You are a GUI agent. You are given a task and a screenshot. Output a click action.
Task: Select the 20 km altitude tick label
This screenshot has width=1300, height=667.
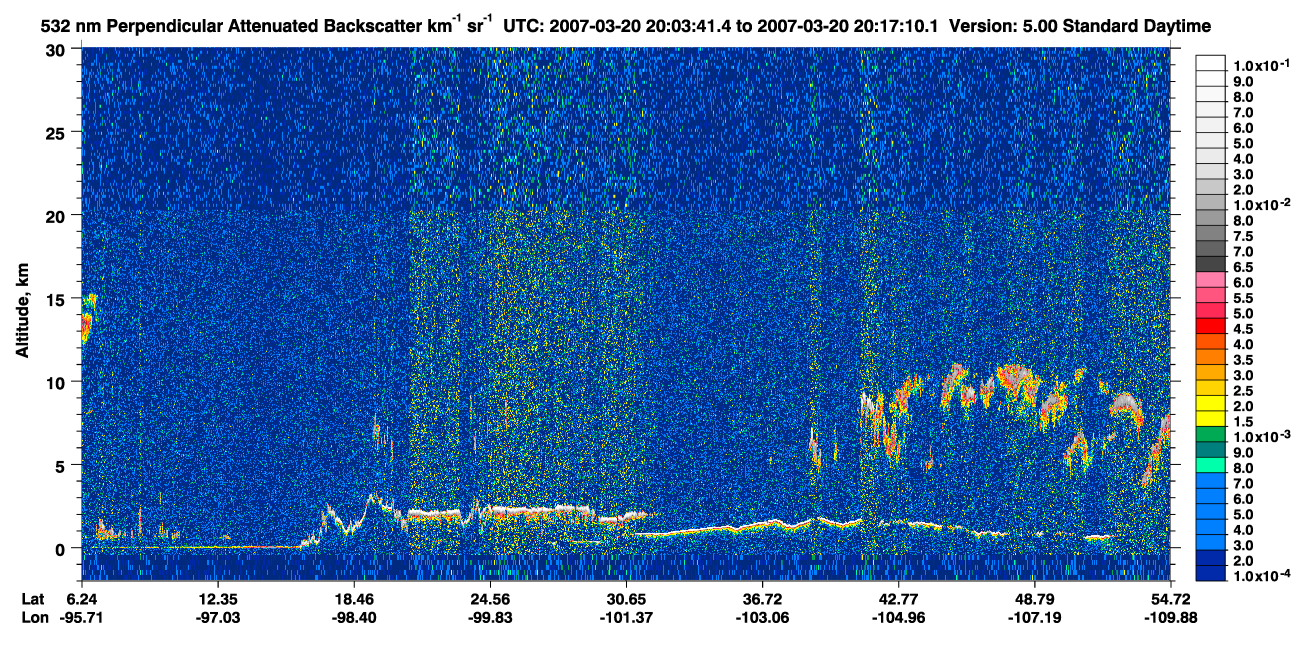55,216
